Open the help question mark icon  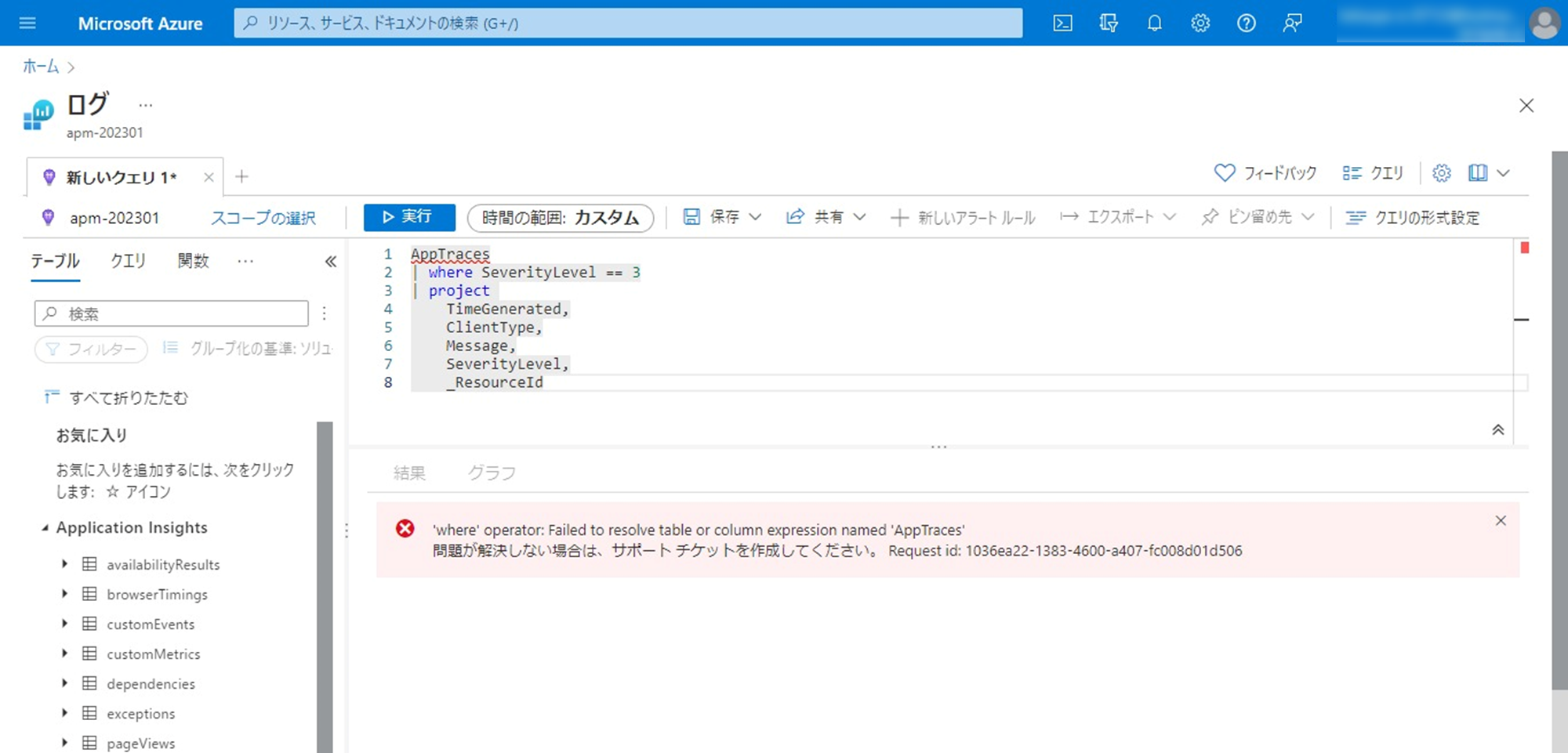tap(1247, 24)
